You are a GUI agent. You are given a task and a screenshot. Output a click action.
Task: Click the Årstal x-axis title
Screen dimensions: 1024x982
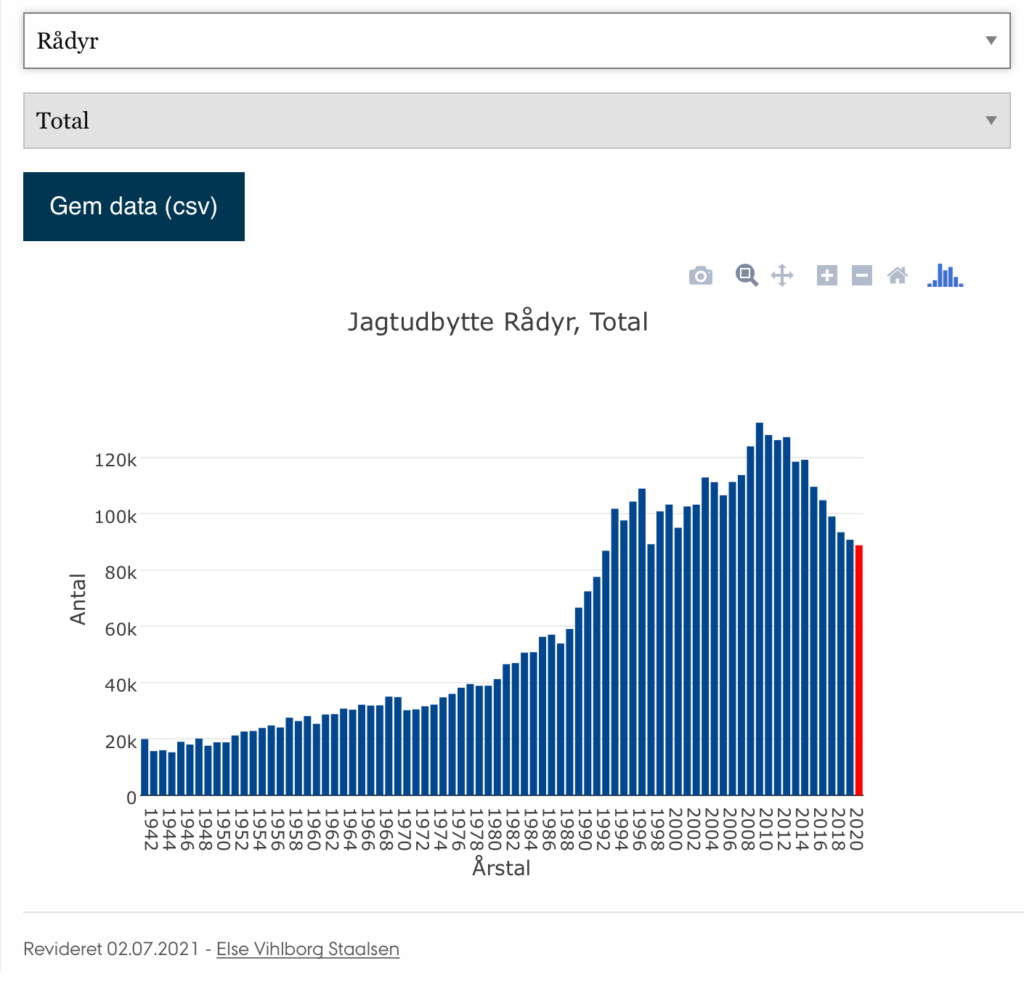point(501,868)
